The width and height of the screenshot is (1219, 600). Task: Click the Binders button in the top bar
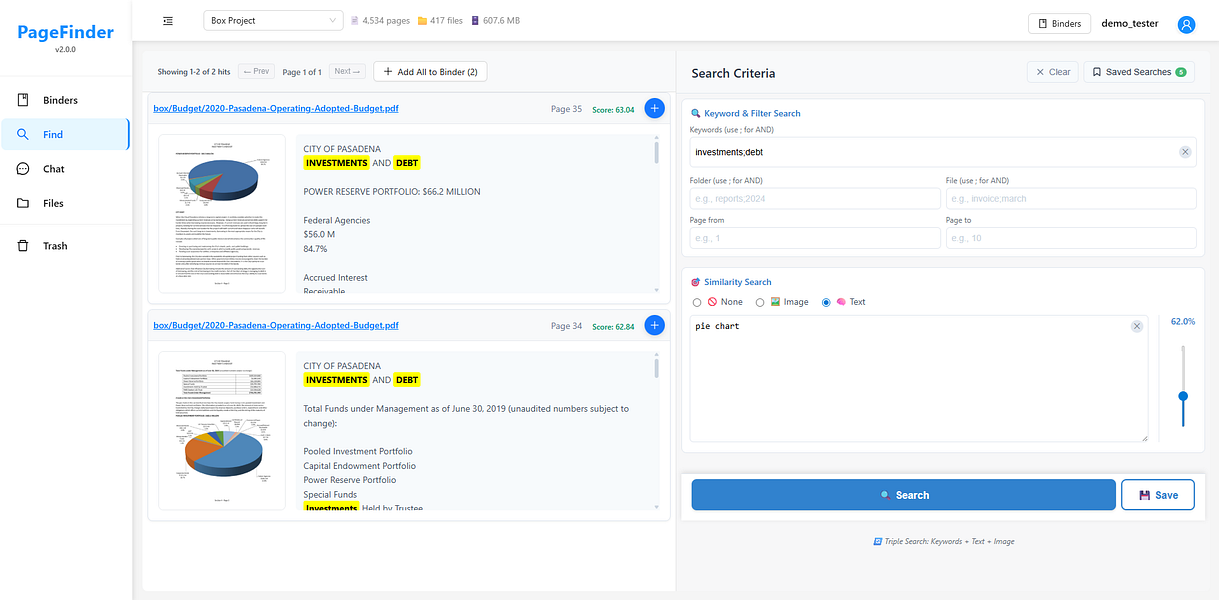[1059, 24]
